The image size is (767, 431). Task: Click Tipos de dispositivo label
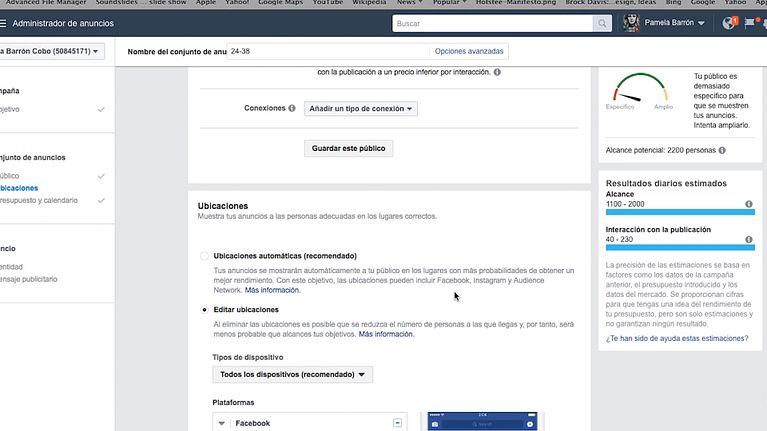pyautogui.click(x=248, y=357)
